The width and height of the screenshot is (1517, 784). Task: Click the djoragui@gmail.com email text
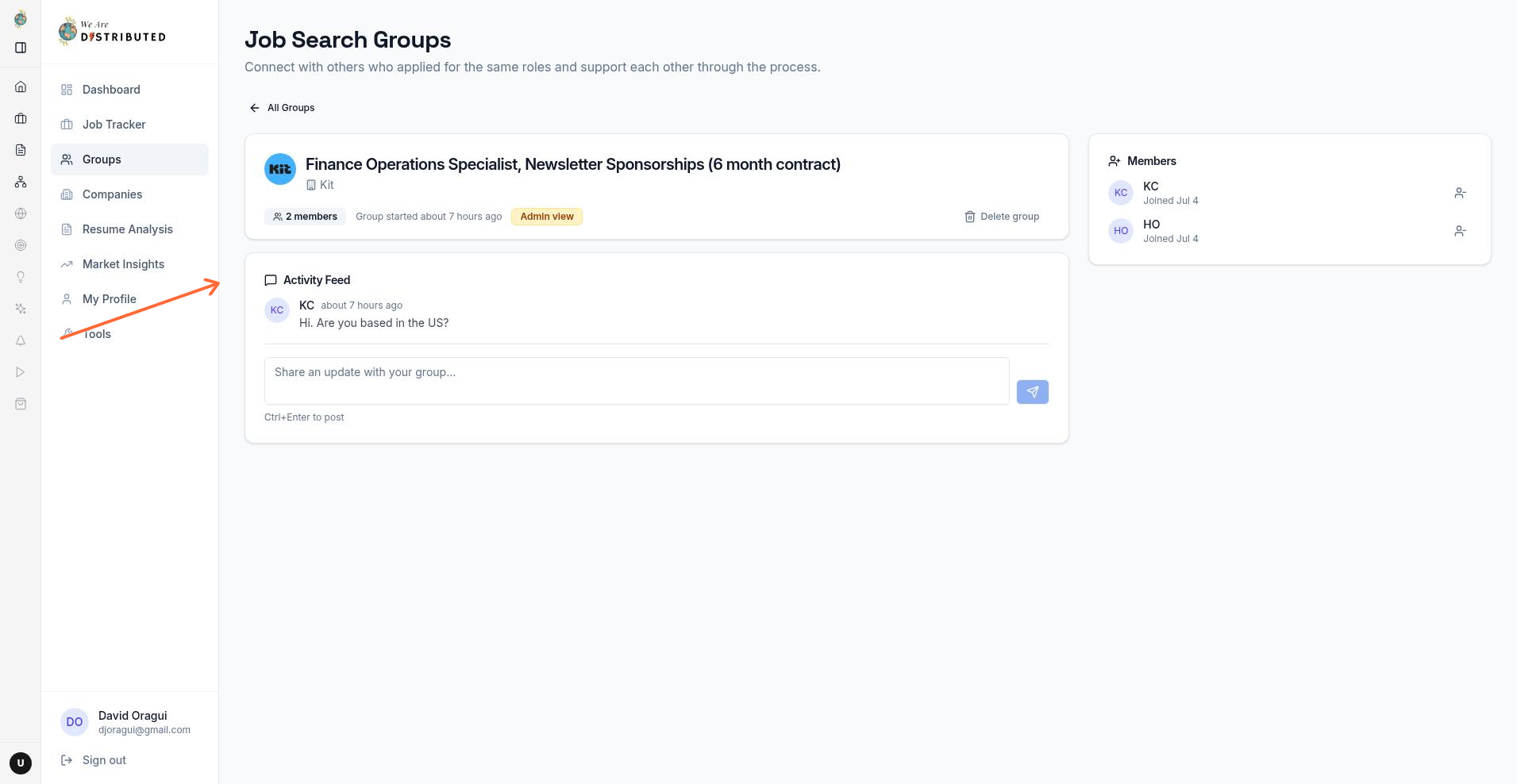(144, 730)
